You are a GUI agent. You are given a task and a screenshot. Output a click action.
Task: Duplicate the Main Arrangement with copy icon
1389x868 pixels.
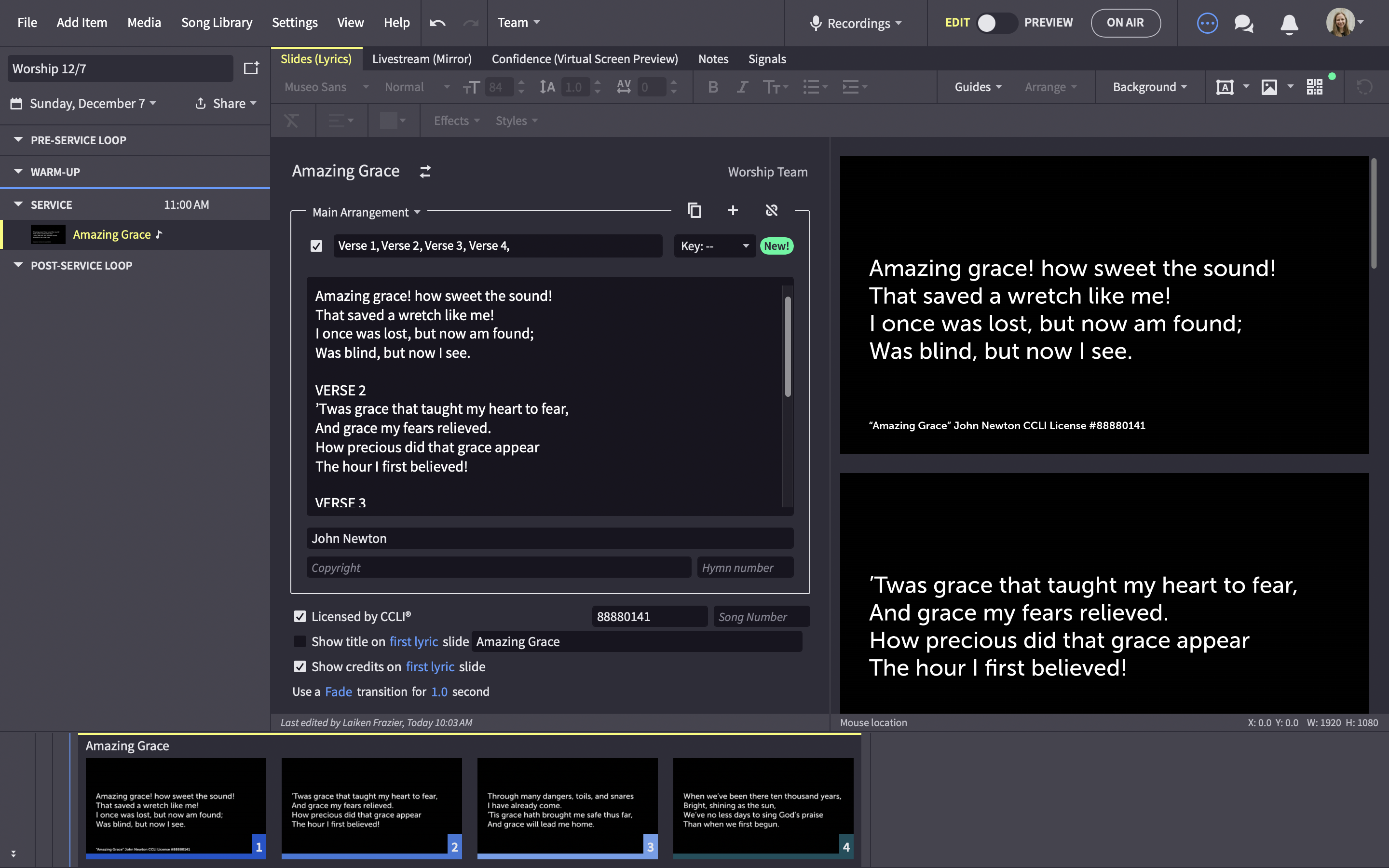click(694, 210)
